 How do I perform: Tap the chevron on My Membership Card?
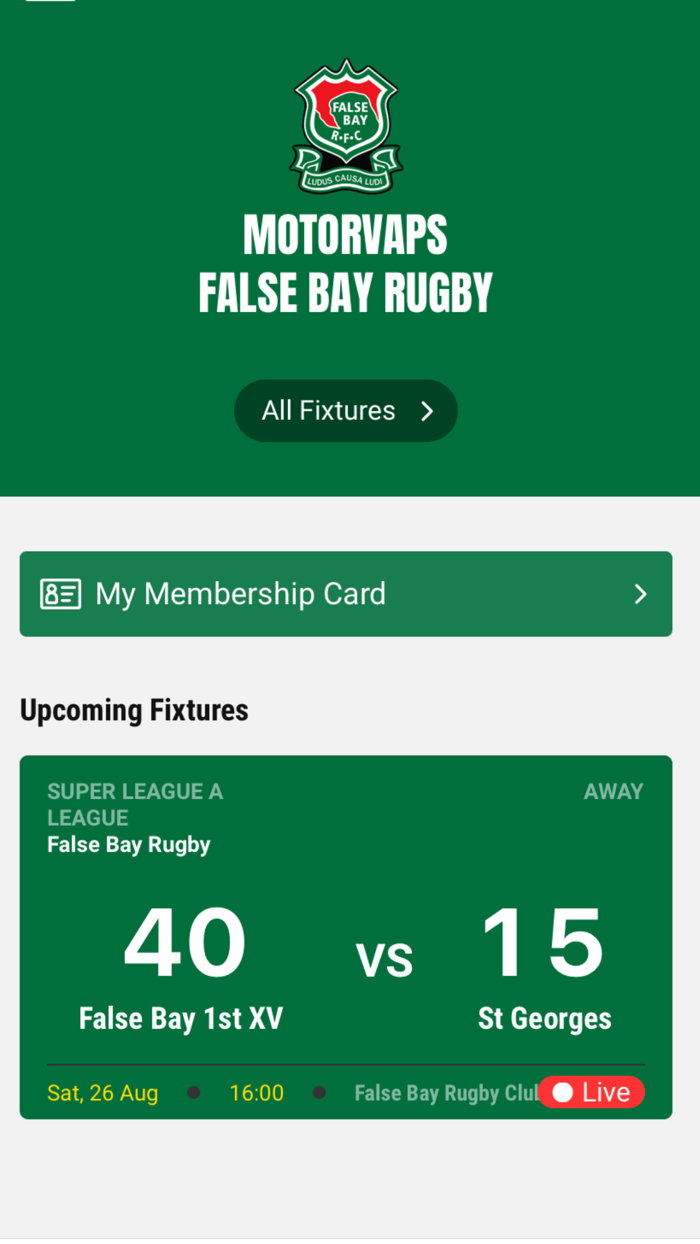click(639, 594)
